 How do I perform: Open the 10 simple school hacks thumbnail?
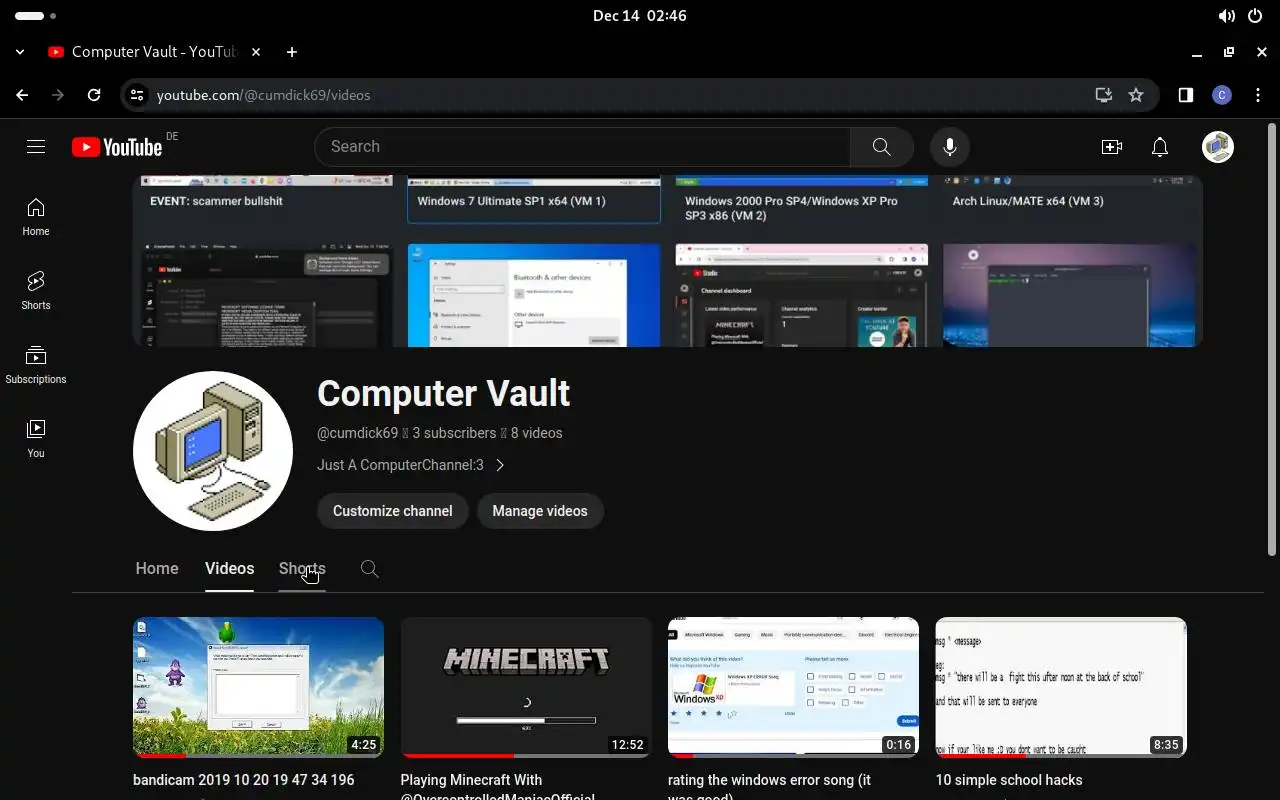pos(1061,687)
